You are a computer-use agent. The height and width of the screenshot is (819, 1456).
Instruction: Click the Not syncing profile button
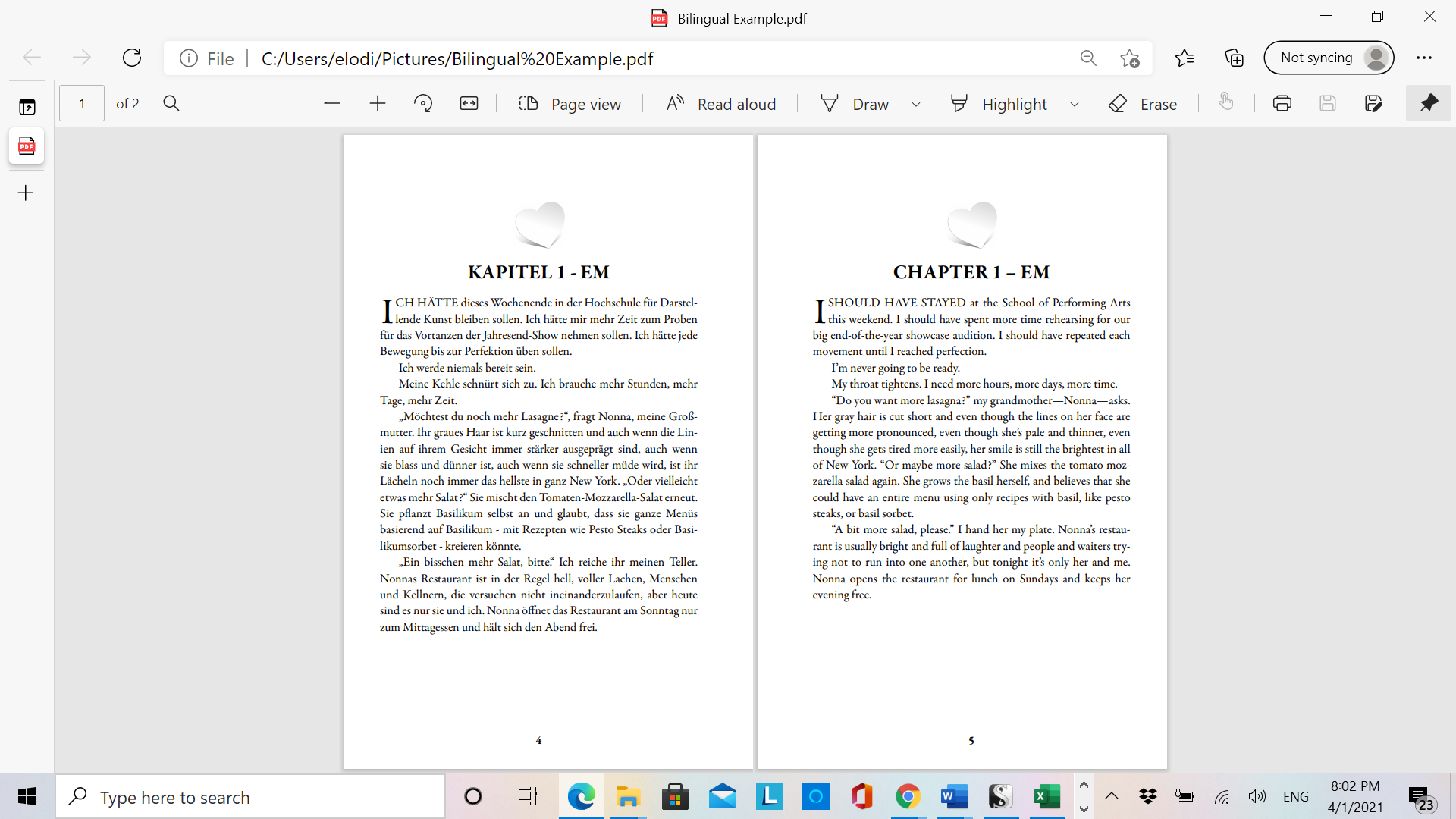pos(1329,58)
